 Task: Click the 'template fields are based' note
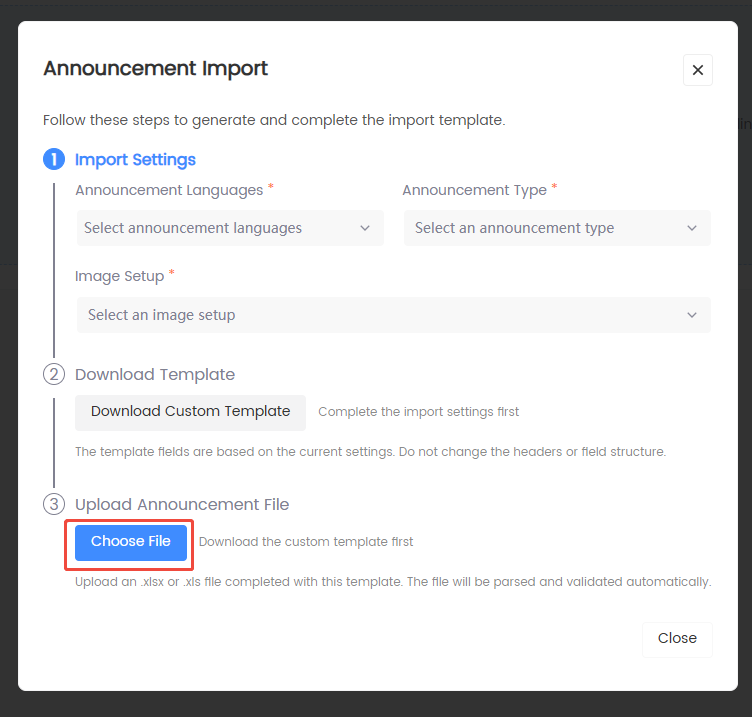[371, 452]
